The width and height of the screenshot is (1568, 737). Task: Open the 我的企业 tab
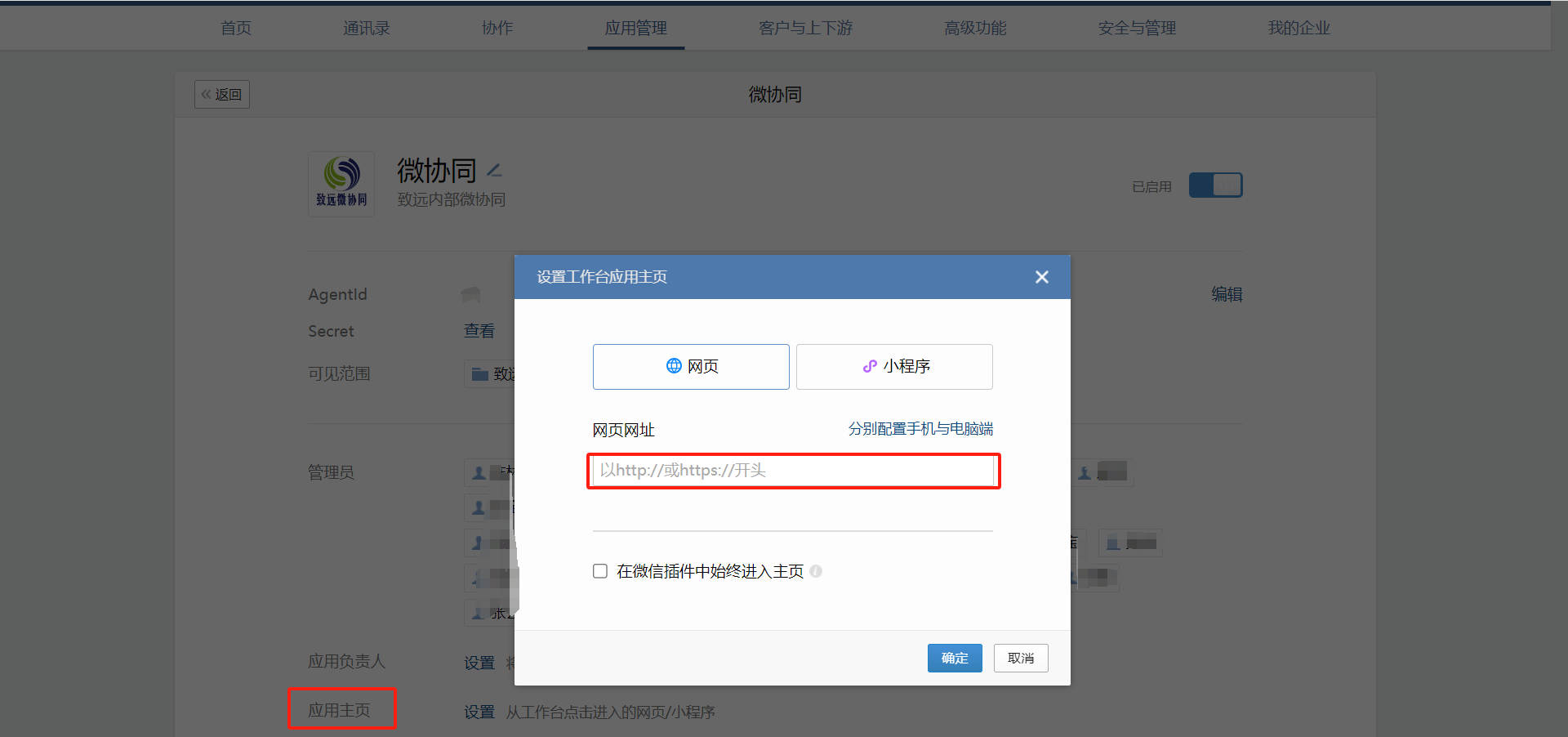[1298, 28]
